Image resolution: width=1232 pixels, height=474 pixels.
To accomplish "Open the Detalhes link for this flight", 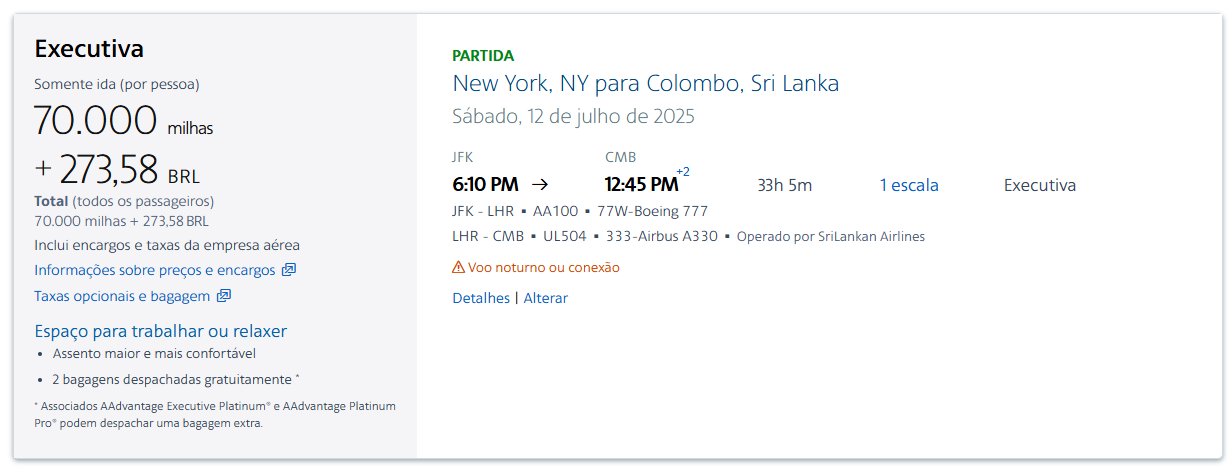I will (481, 298).
